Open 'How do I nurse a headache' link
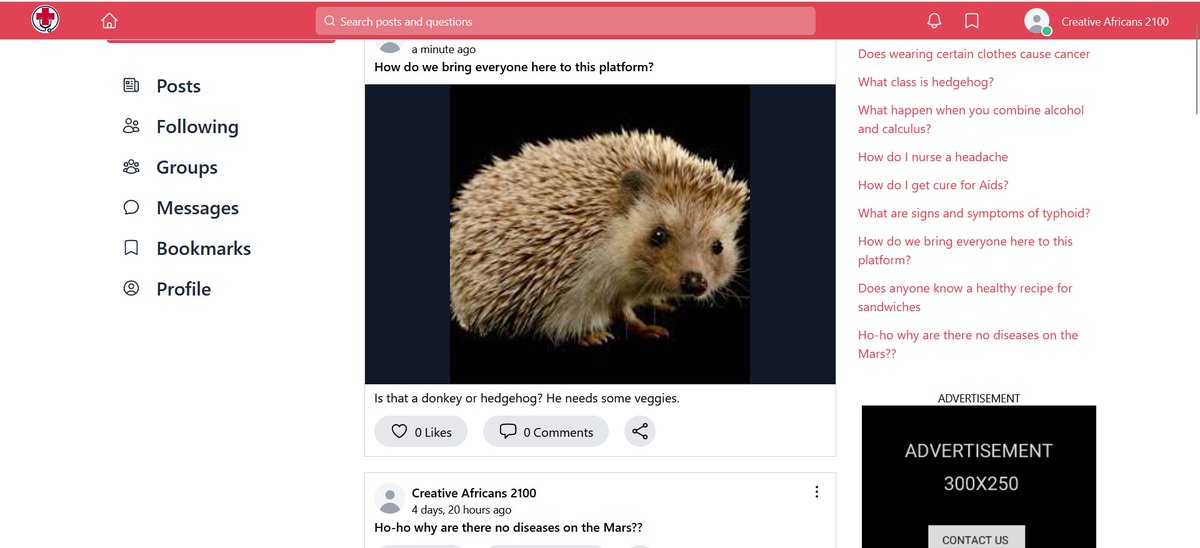 click(x=933, y=157)
